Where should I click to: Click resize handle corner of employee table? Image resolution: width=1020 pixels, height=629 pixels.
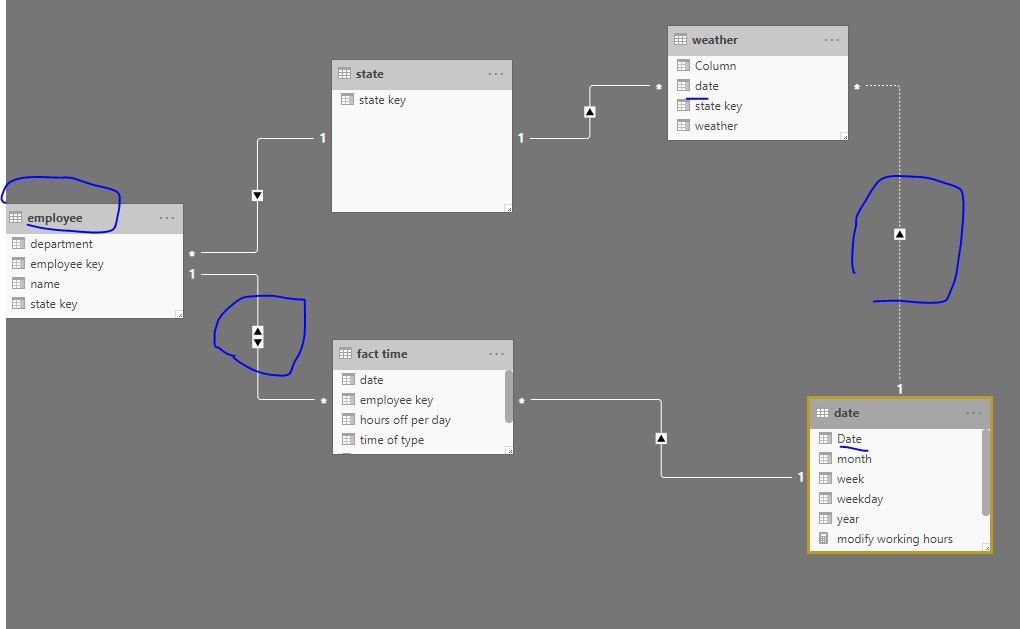click(x=179, y=314)
